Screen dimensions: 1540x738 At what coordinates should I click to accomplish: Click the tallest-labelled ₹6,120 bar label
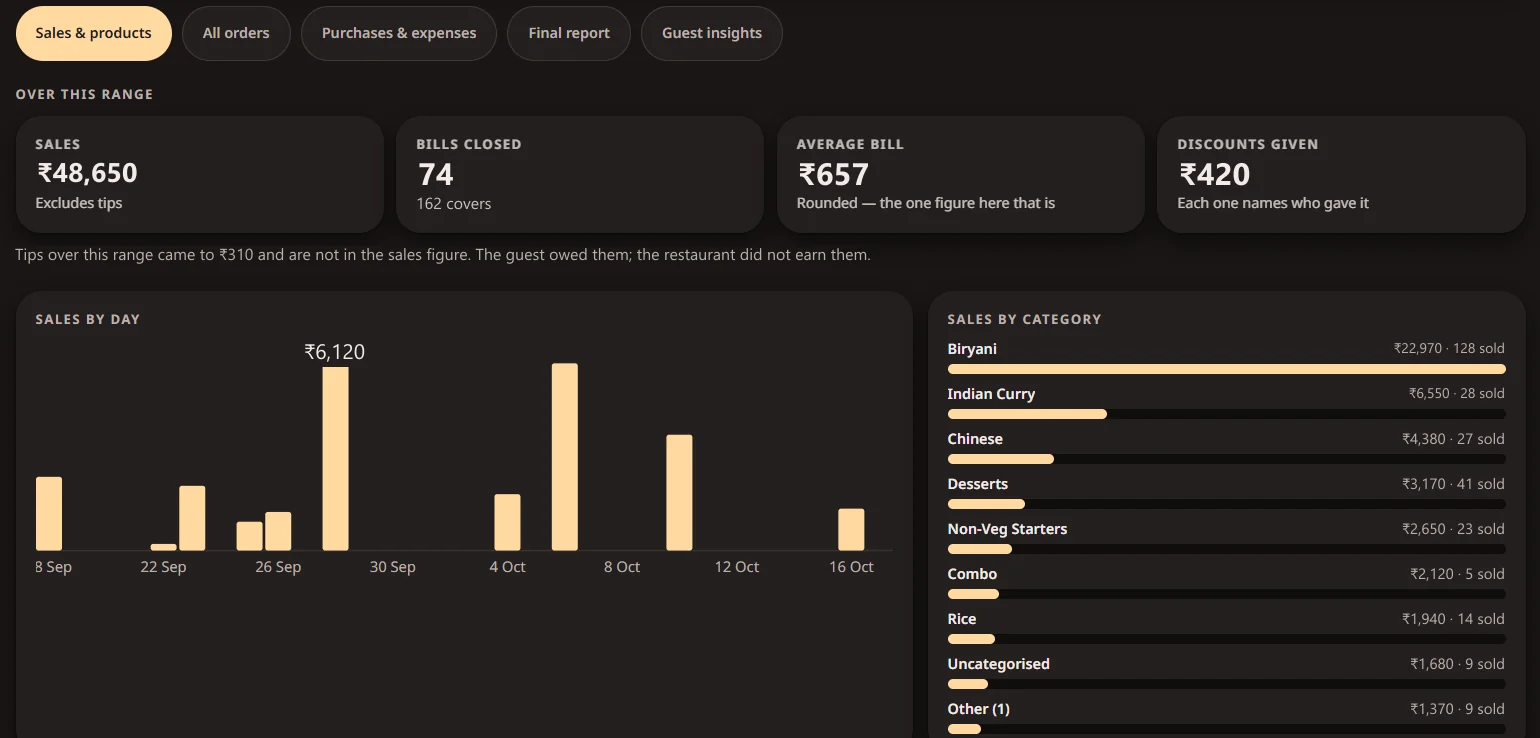coord(335,352)
